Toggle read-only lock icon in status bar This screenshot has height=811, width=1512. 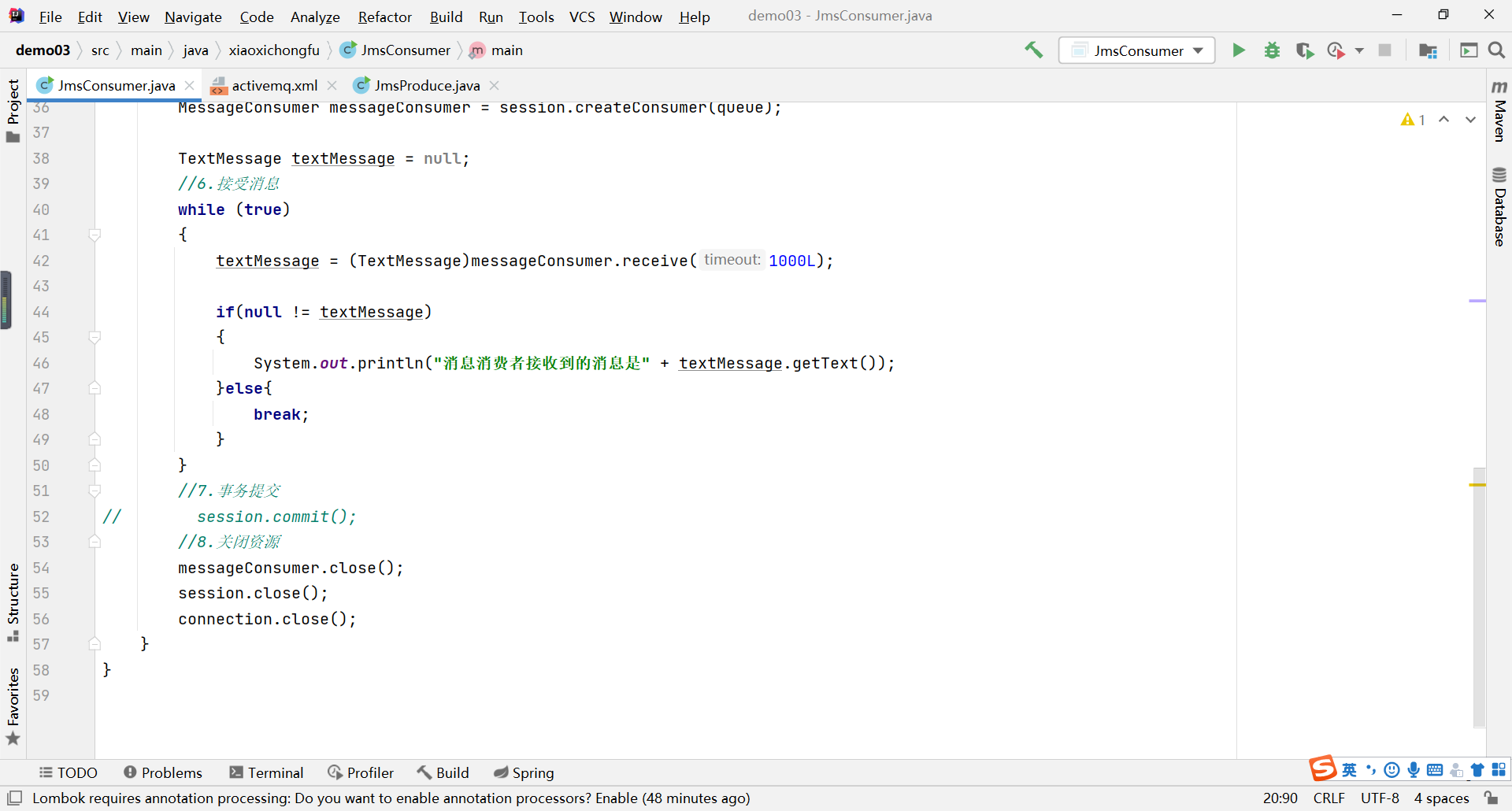tap(1491, 798)
